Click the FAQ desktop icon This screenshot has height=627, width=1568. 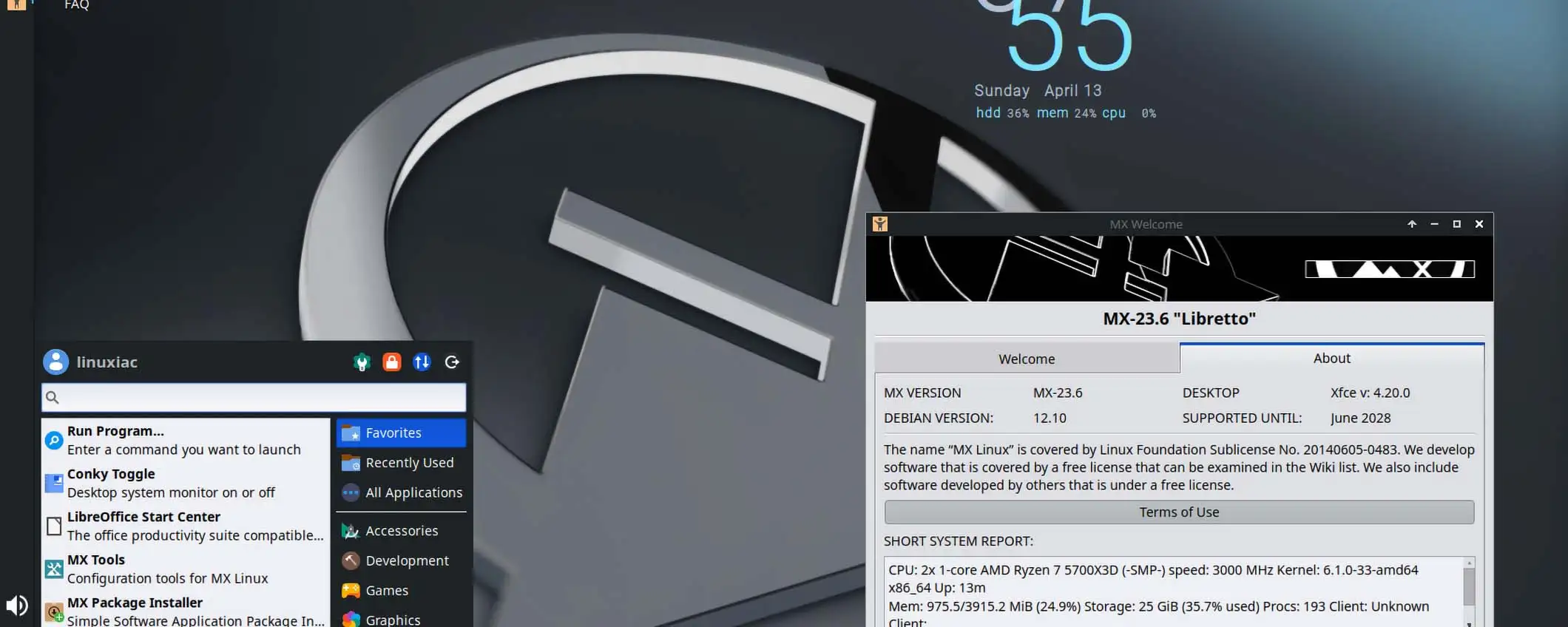tap(75, 5)
